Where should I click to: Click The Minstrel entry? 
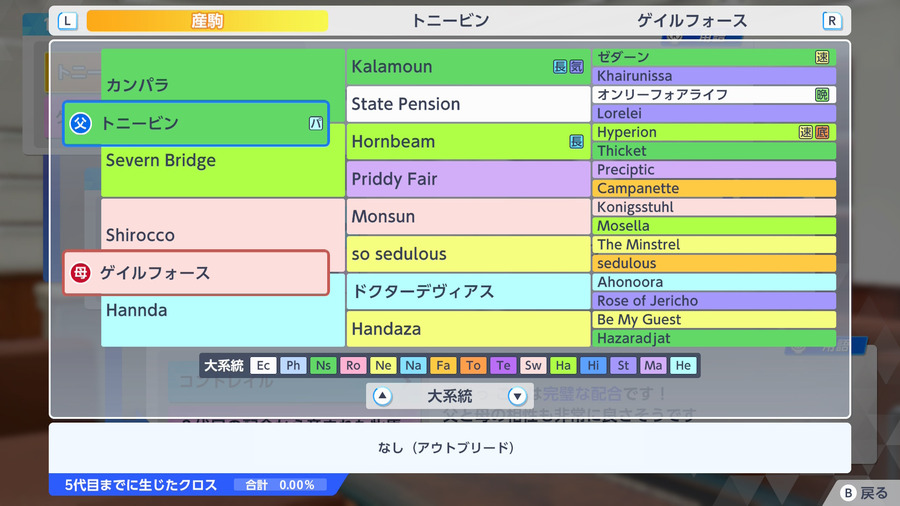tap(714, 244)
